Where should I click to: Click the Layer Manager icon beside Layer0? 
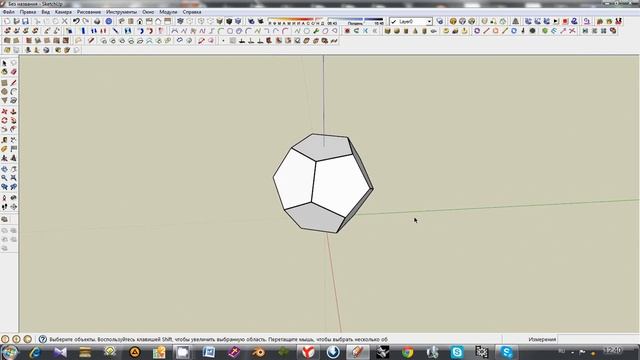pos(440,21)
